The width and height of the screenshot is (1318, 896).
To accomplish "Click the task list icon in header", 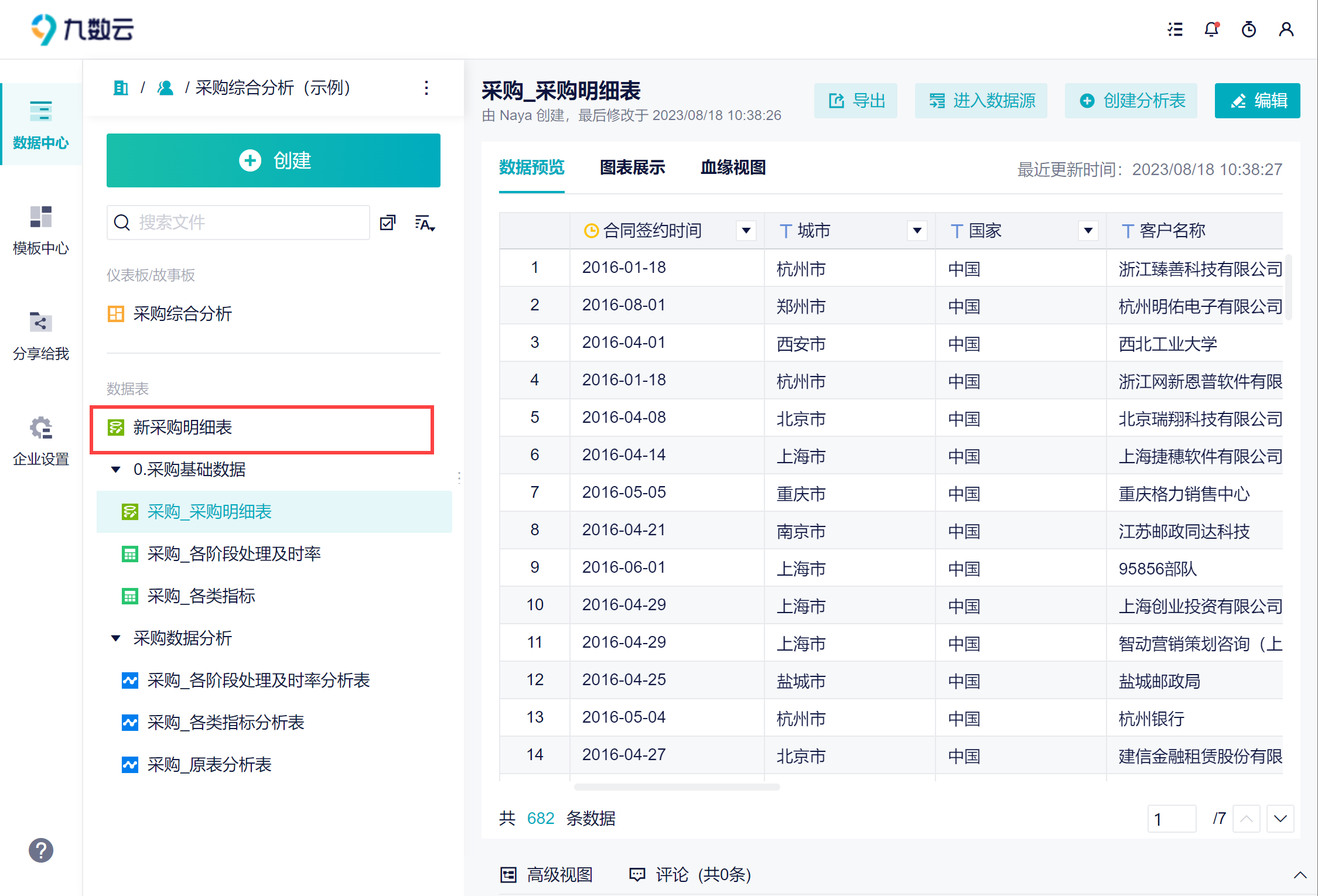I will (1174, 29).
